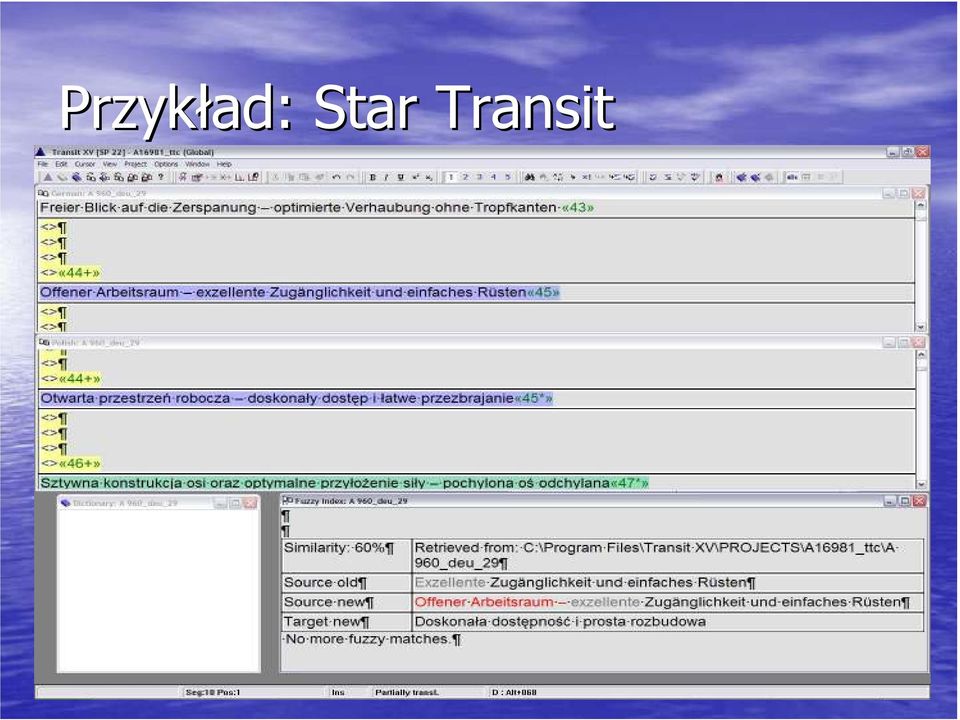Click the 'Partially transl.' status entry
Viewport: 960px width, 720px height.
point(407,692)
